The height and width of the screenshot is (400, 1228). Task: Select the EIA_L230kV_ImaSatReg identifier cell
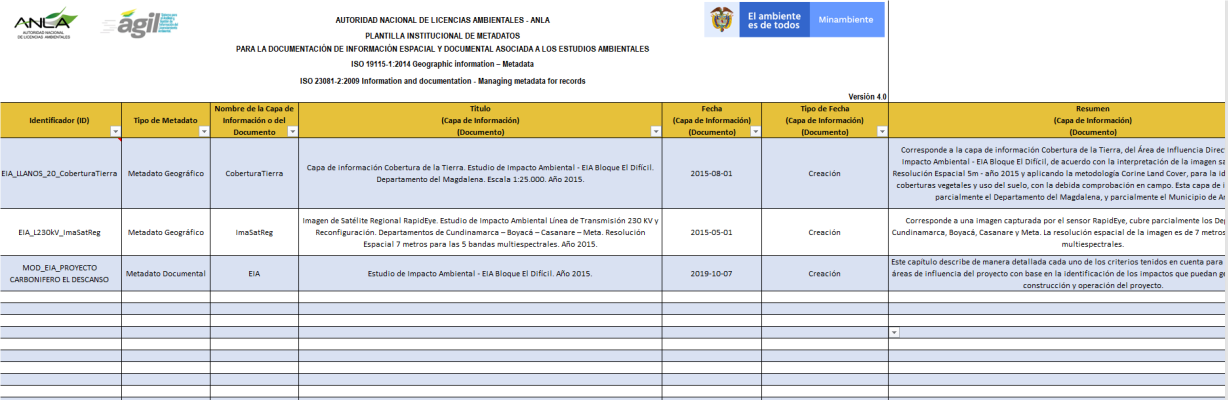point(60,232)
